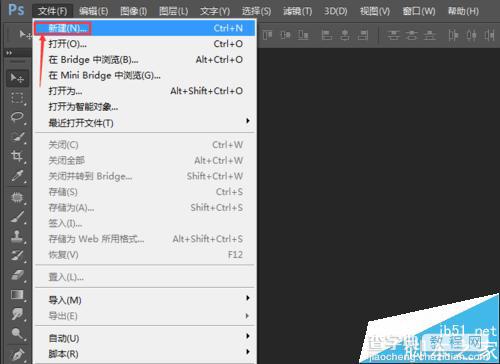Click the 文件(F) menu title
This screenshot has height=364, width=500.
click(x=52, y=11)
